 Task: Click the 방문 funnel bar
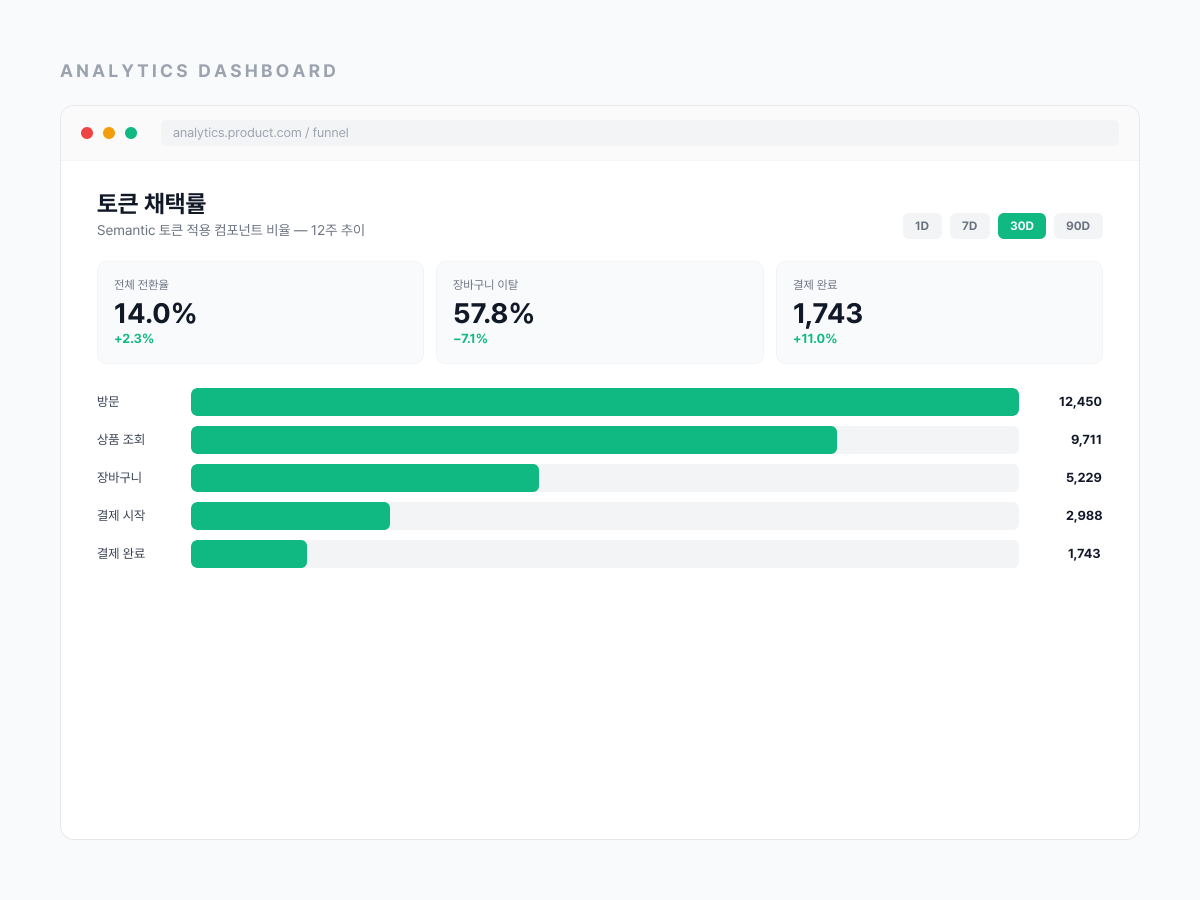pos(605,402)
